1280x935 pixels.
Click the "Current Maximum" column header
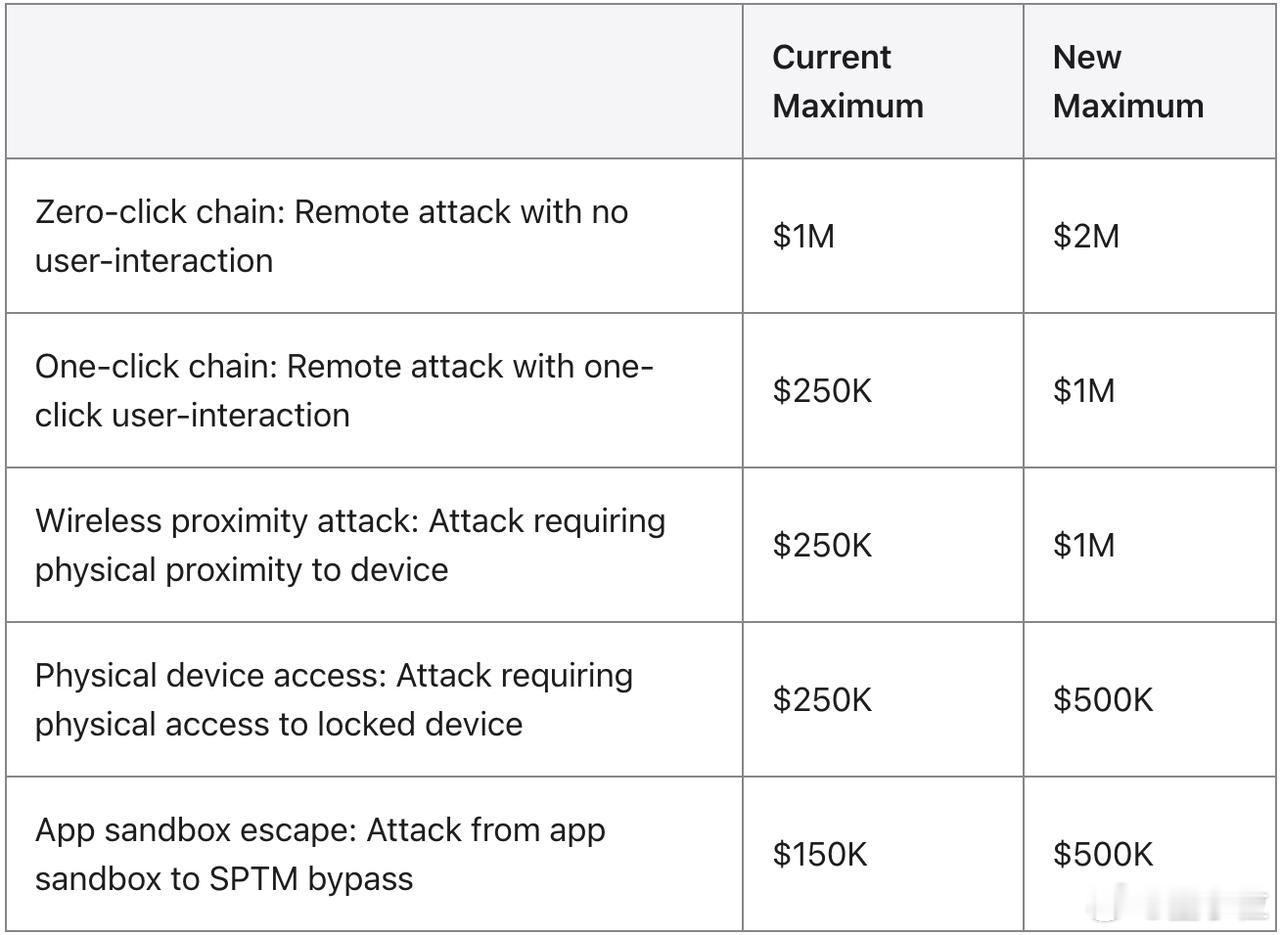click(x=847, y=81)
